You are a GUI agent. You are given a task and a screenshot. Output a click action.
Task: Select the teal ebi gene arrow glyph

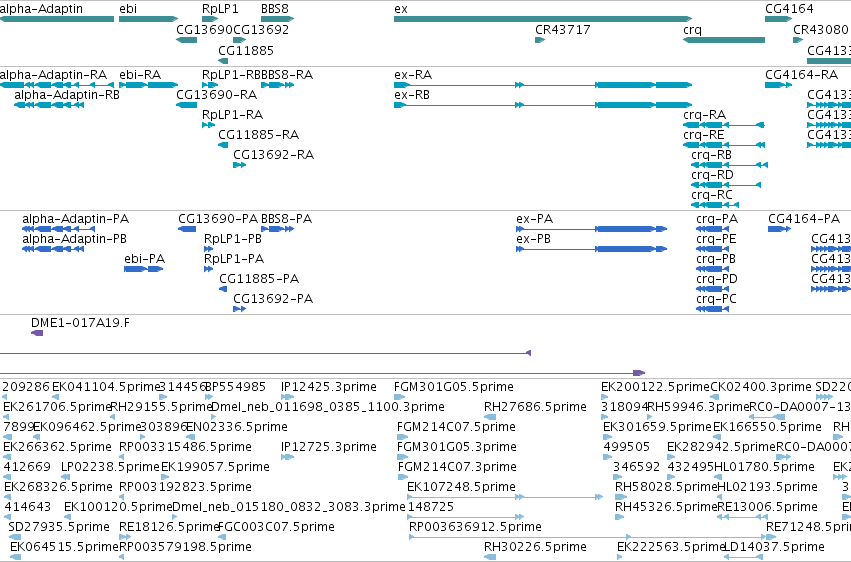click(x=149, y=19)
